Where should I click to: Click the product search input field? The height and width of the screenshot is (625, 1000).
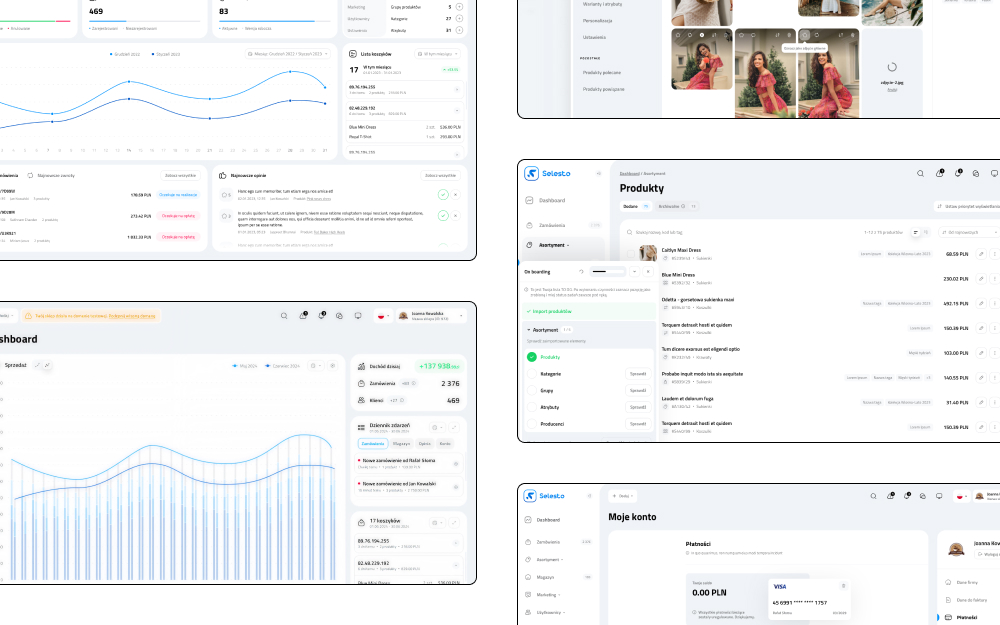click(x=700, y=231)
